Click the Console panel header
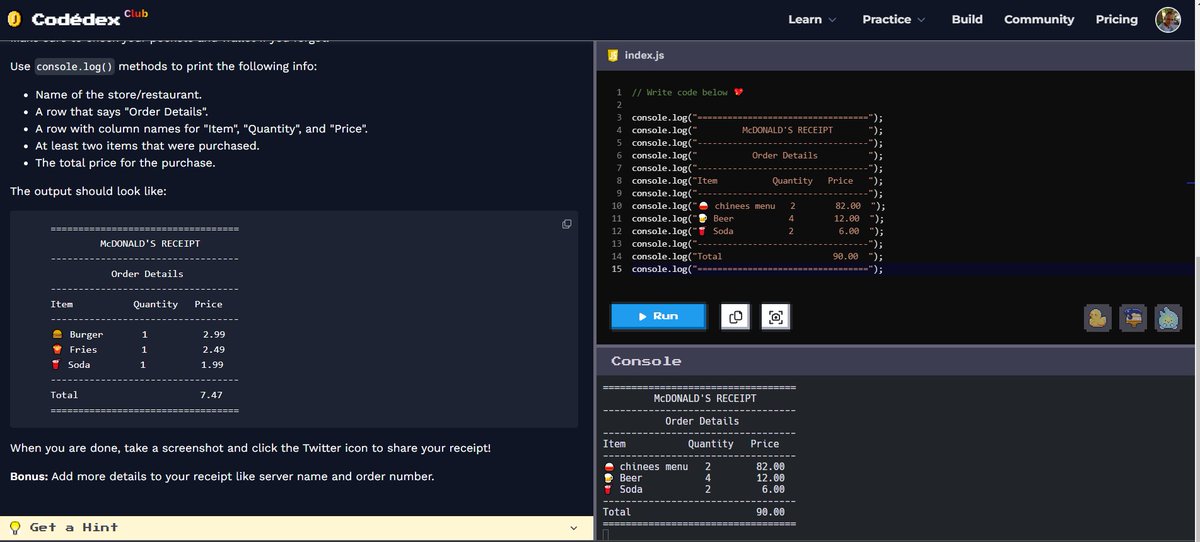The width and height of the screenshot is (1200, 542). [x=897, y=361]
